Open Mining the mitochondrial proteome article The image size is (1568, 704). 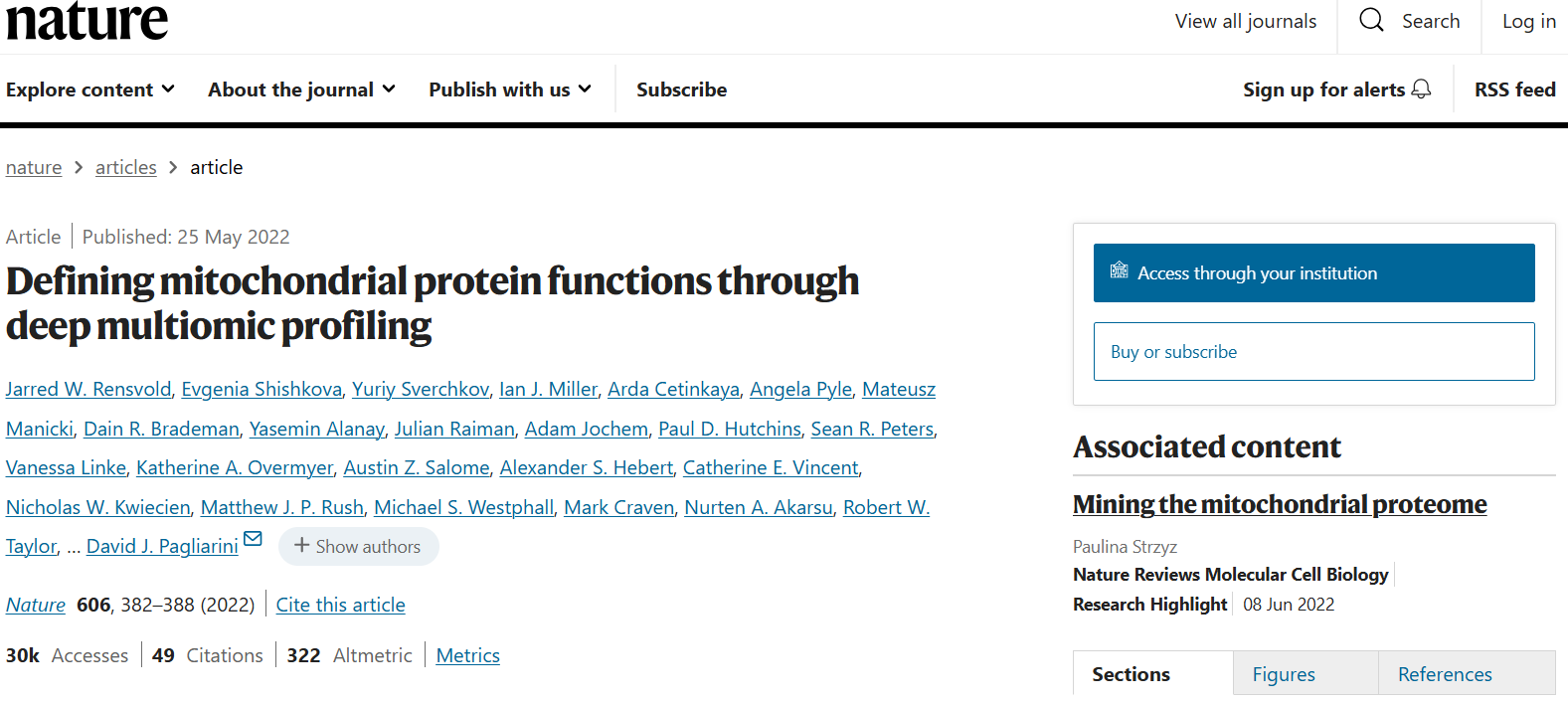tap(1279, 504)
